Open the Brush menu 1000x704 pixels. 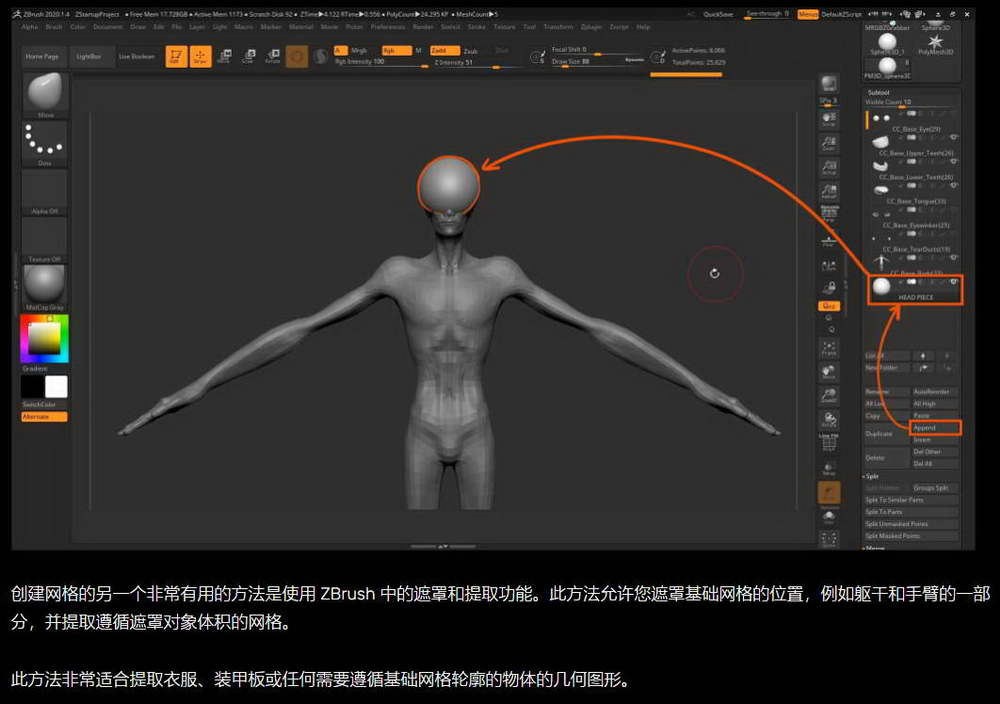pyautogui.click(x=54, y=27)
